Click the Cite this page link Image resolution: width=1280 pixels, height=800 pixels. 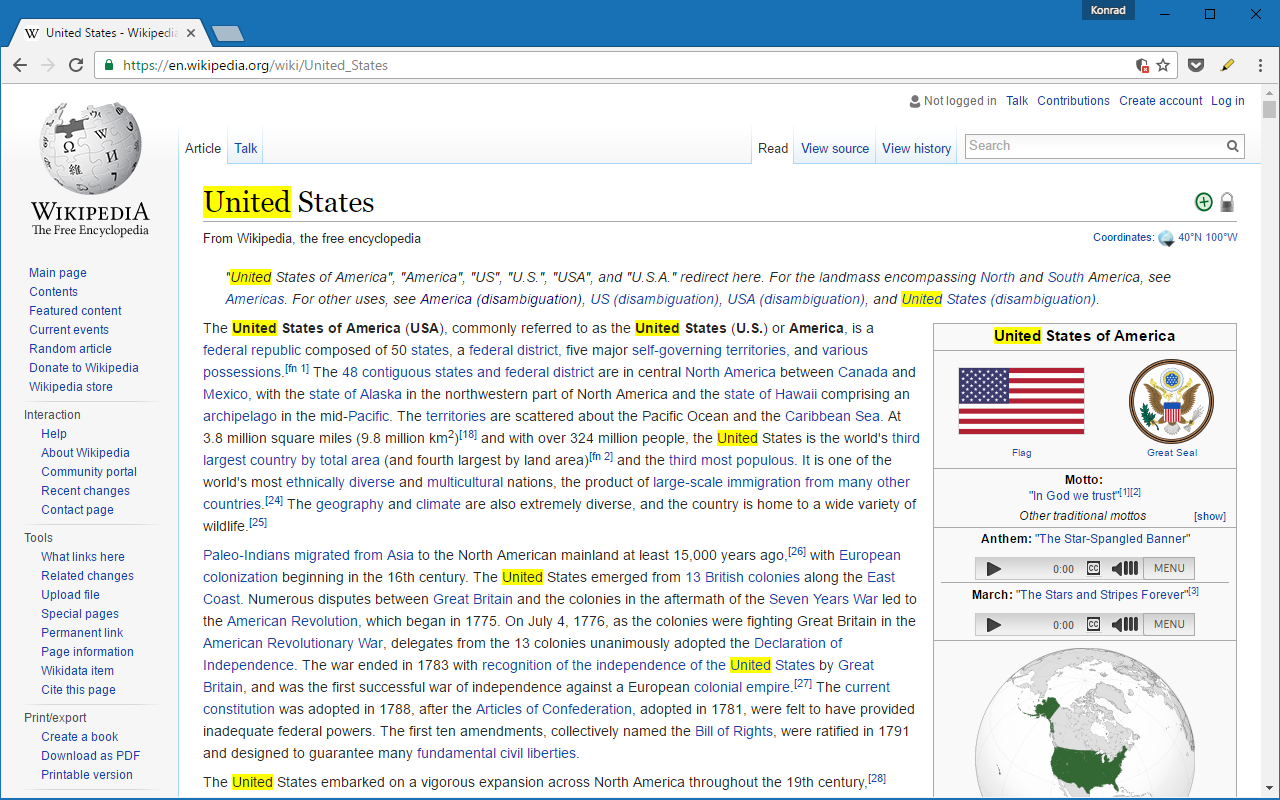tap(78, 690)
